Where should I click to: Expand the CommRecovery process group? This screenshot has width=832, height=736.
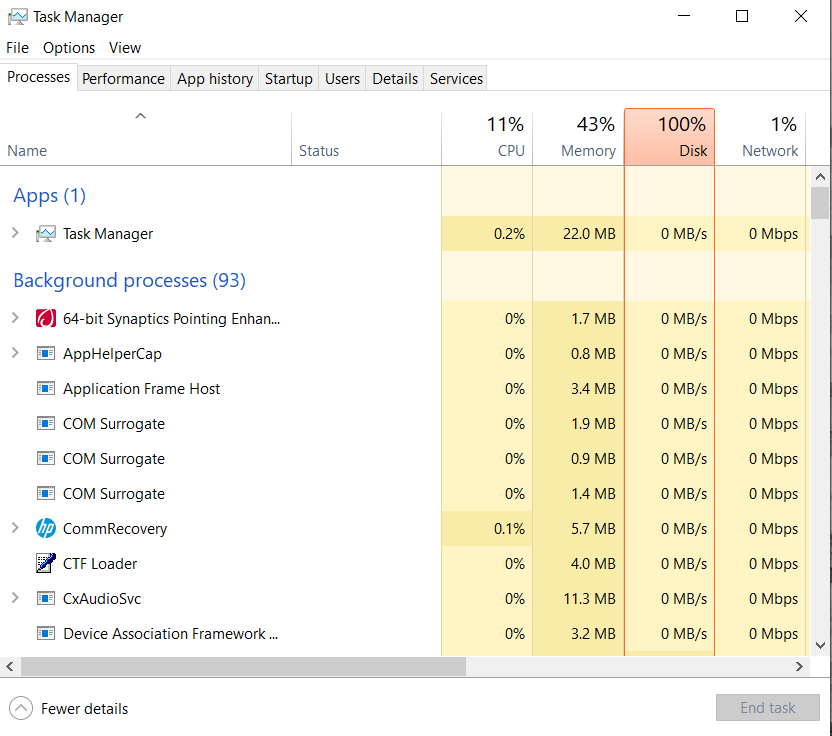tap(15, 528)
